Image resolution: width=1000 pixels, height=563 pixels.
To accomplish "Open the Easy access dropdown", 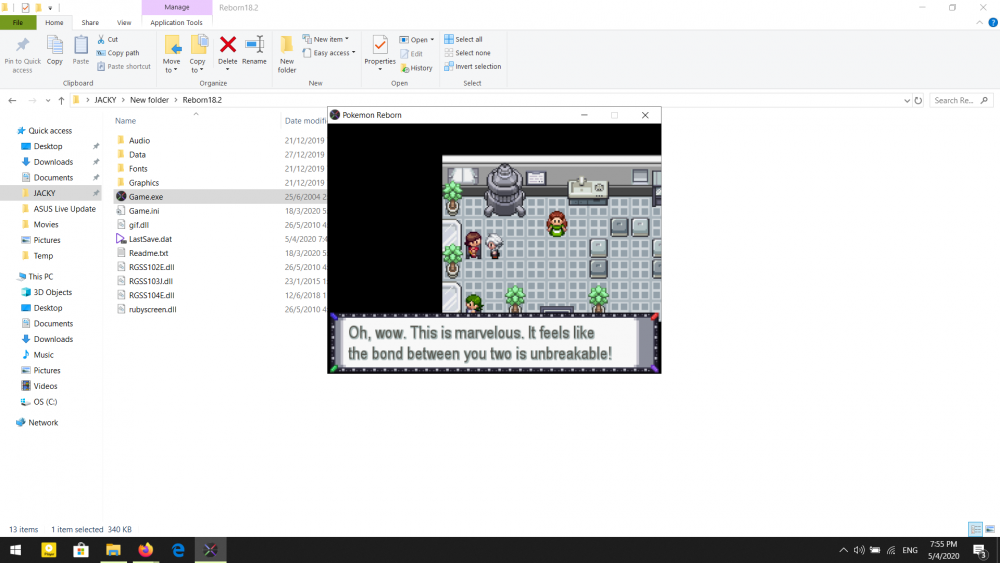I will point(329,53).
